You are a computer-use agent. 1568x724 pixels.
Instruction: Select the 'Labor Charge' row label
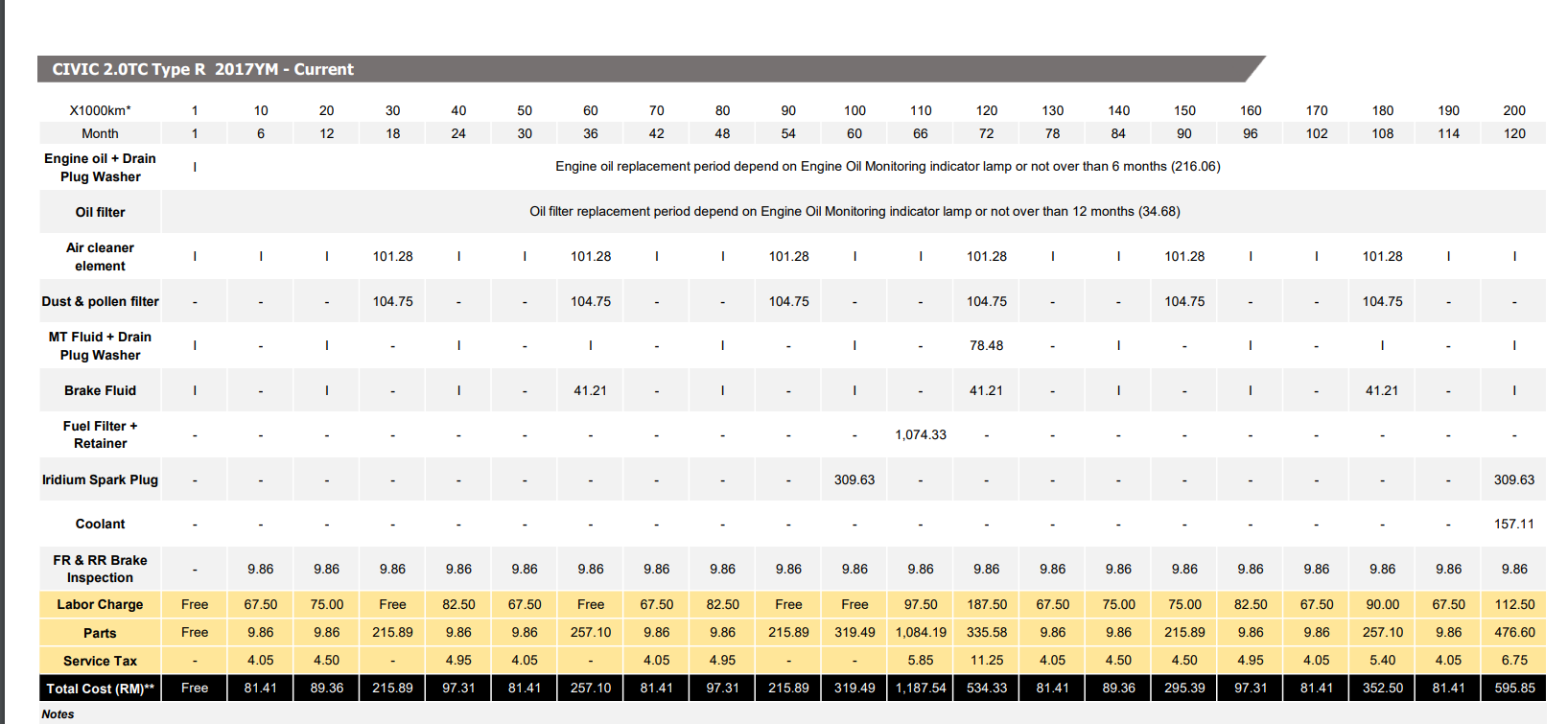pos(100,604)
